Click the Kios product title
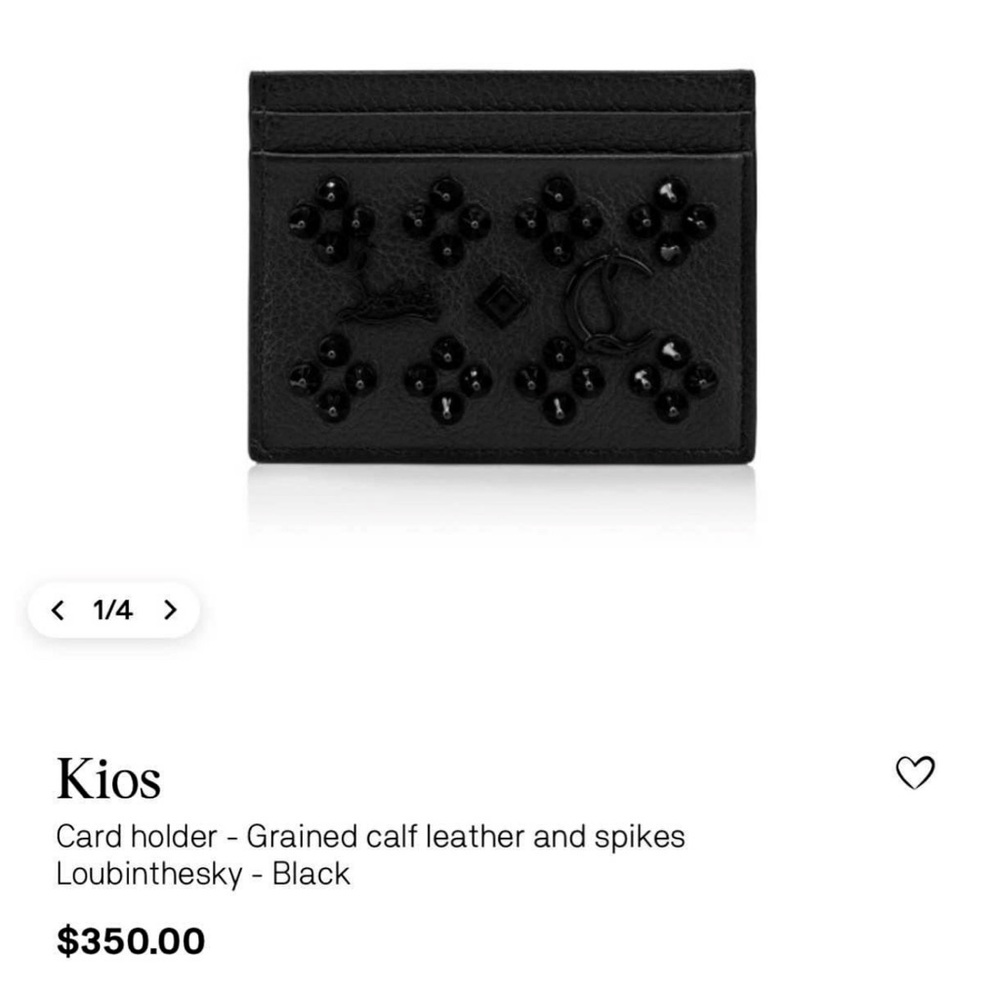Image resolution: width=1000 pixels, height=1000 pixels. [x=109, y=779]
